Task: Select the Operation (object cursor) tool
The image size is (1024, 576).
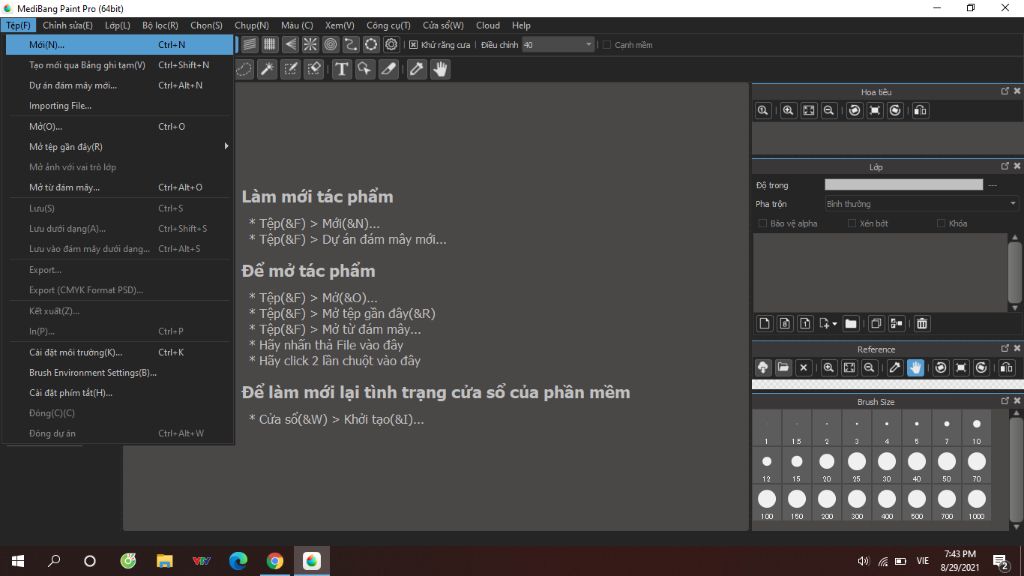Action: tap(365, 69)
